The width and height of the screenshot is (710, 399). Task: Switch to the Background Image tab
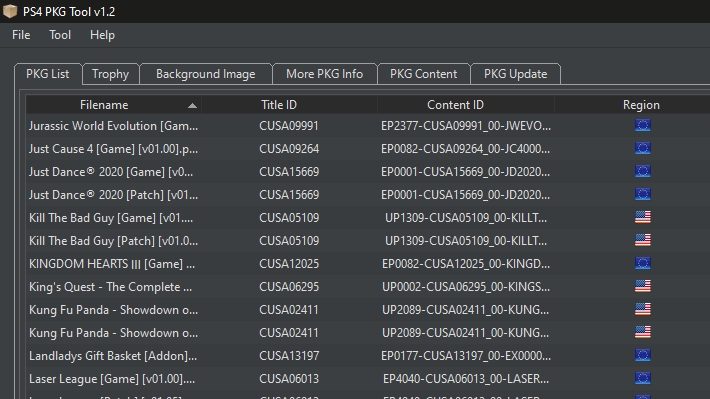(x=206, y=74)
